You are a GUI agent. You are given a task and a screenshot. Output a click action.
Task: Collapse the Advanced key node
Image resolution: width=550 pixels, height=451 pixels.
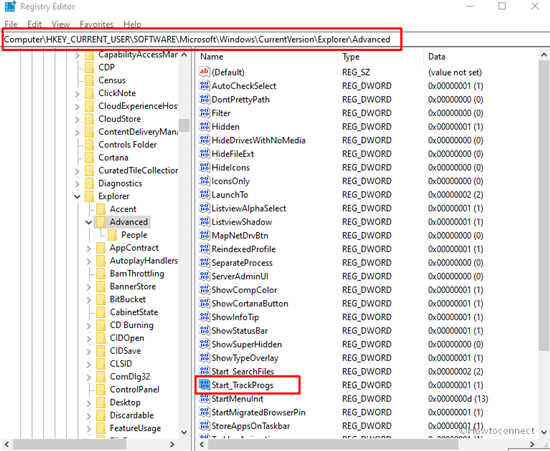coord(89,222)
